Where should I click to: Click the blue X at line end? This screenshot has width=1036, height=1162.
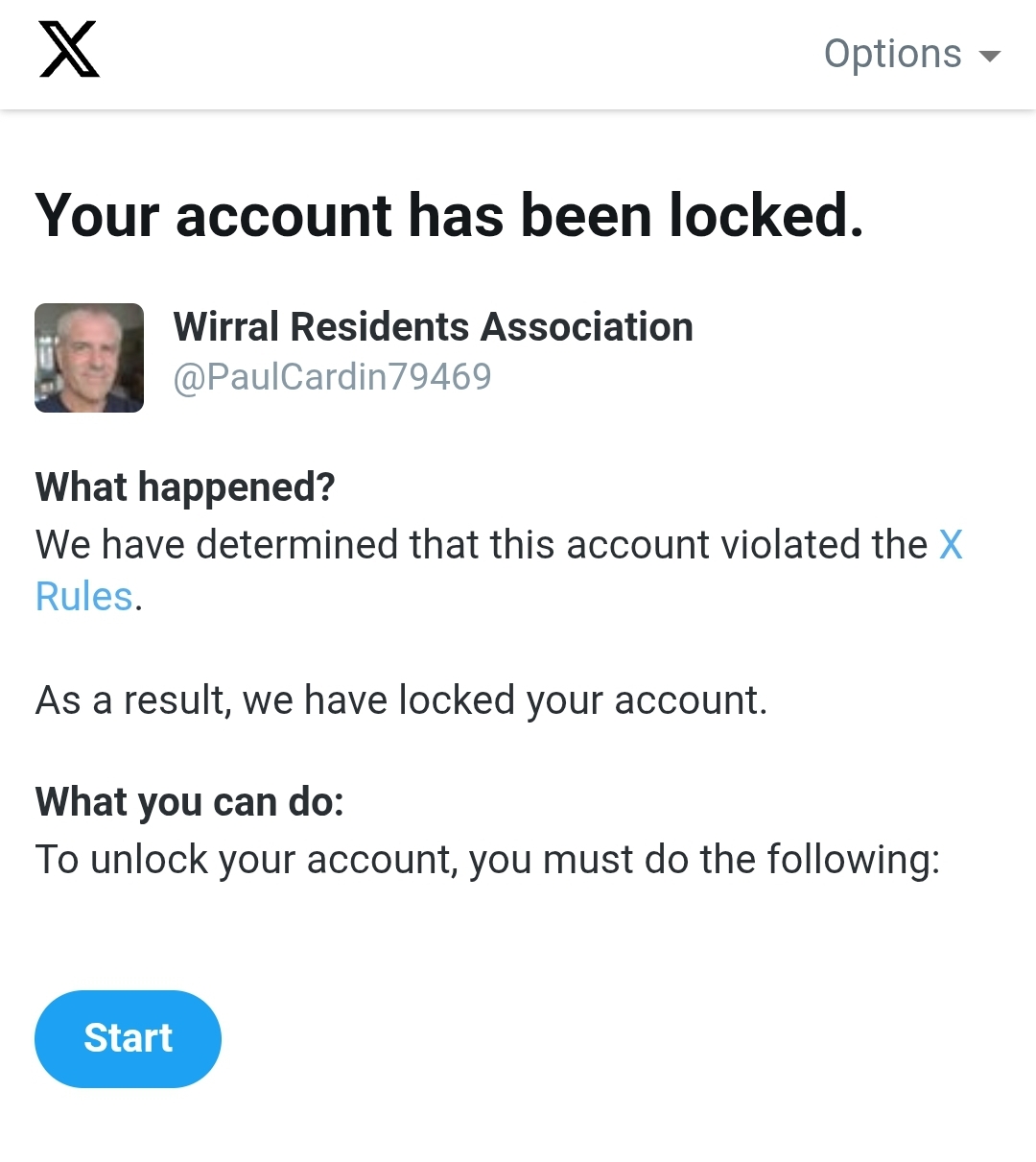click(951, 545)
